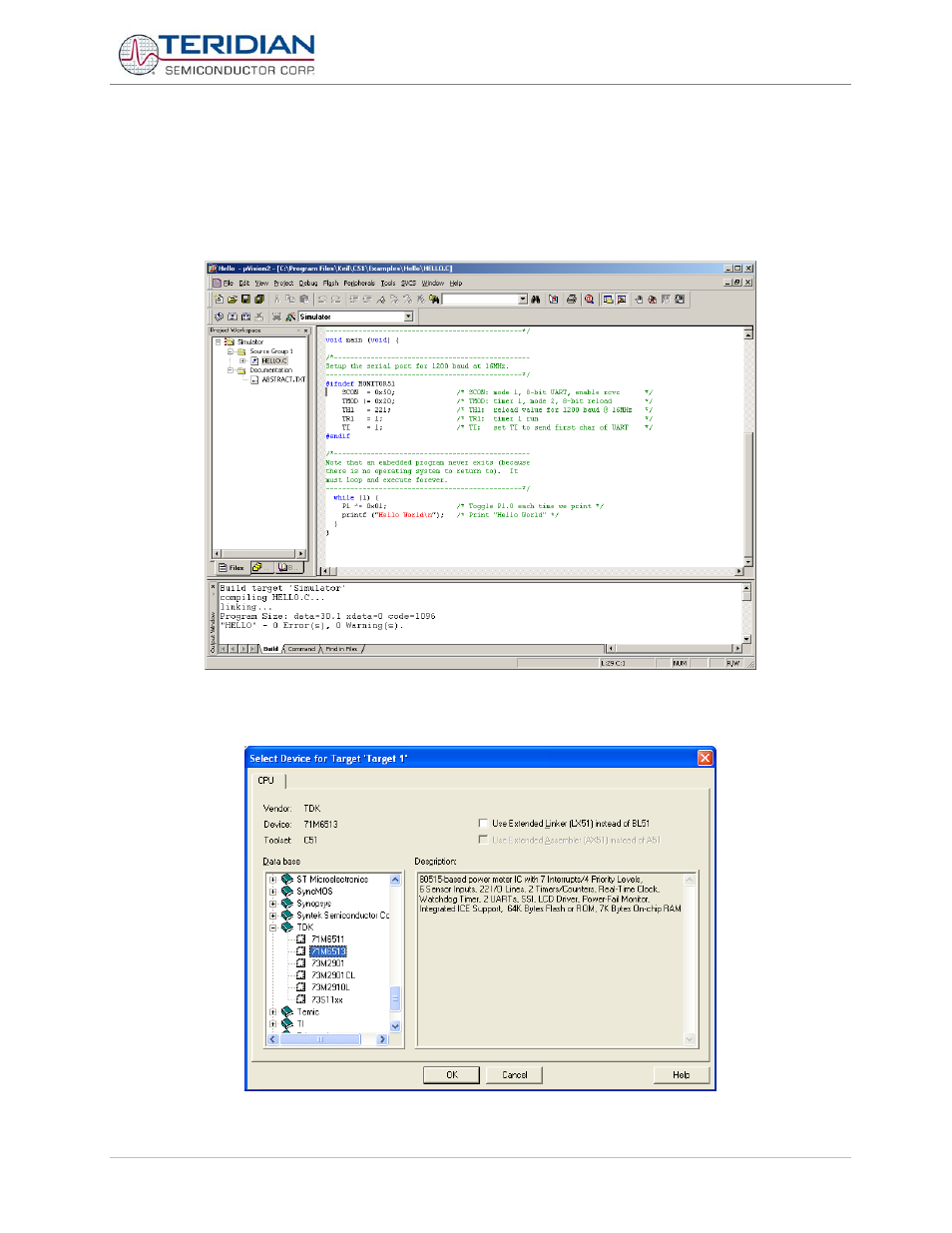Expand the Temic vendor node
The height and width of the screenshot is (1233, 952).
pyautogui.click(x=273, y=1011)
